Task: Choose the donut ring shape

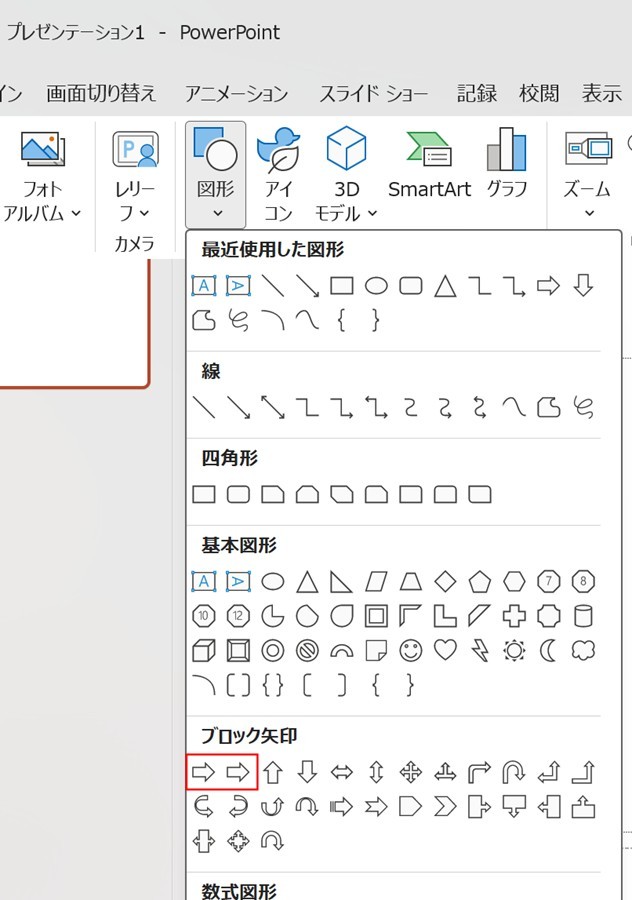Action: pos(273,651)
